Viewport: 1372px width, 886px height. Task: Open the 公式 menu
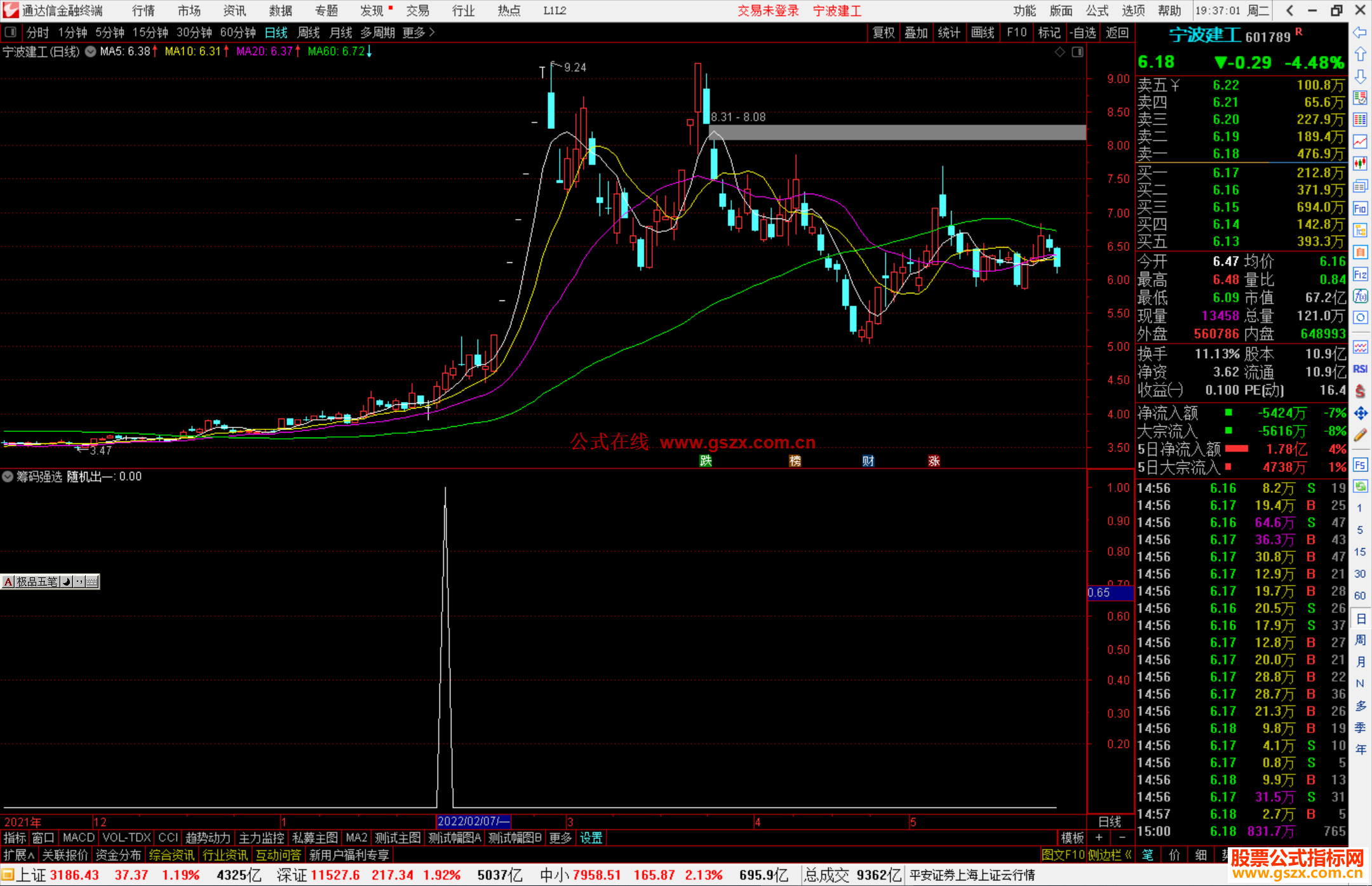click(1097, 11)
